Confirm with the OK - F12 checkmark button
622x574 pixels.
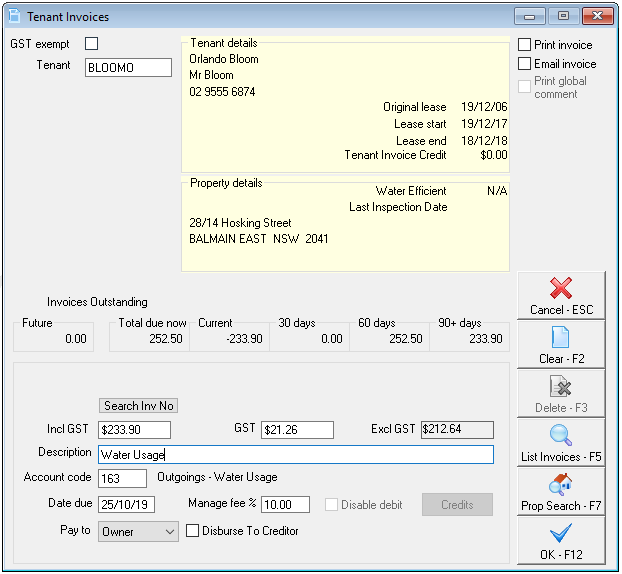561,541
